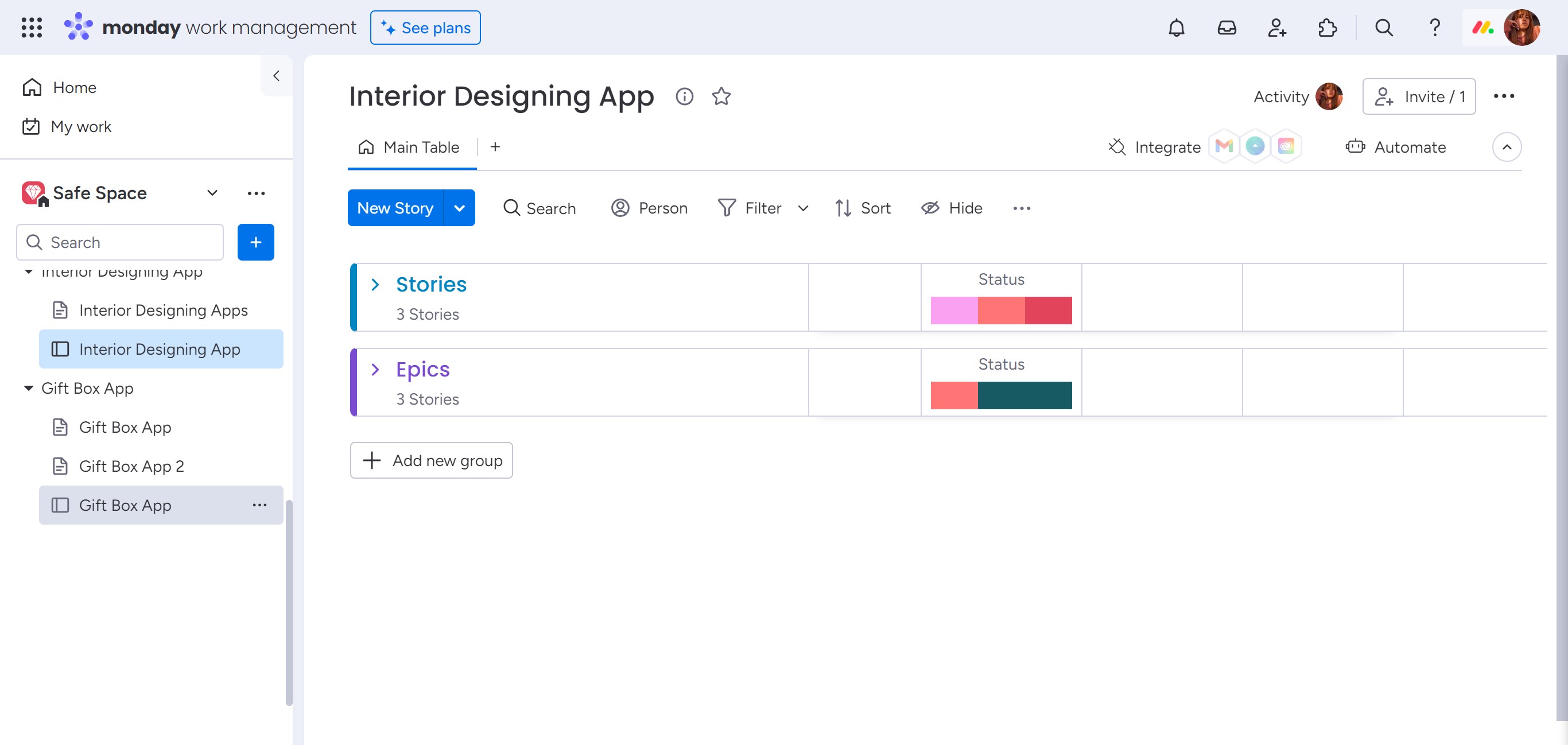Click the board info icon next to title

click(x=684, y=96)
